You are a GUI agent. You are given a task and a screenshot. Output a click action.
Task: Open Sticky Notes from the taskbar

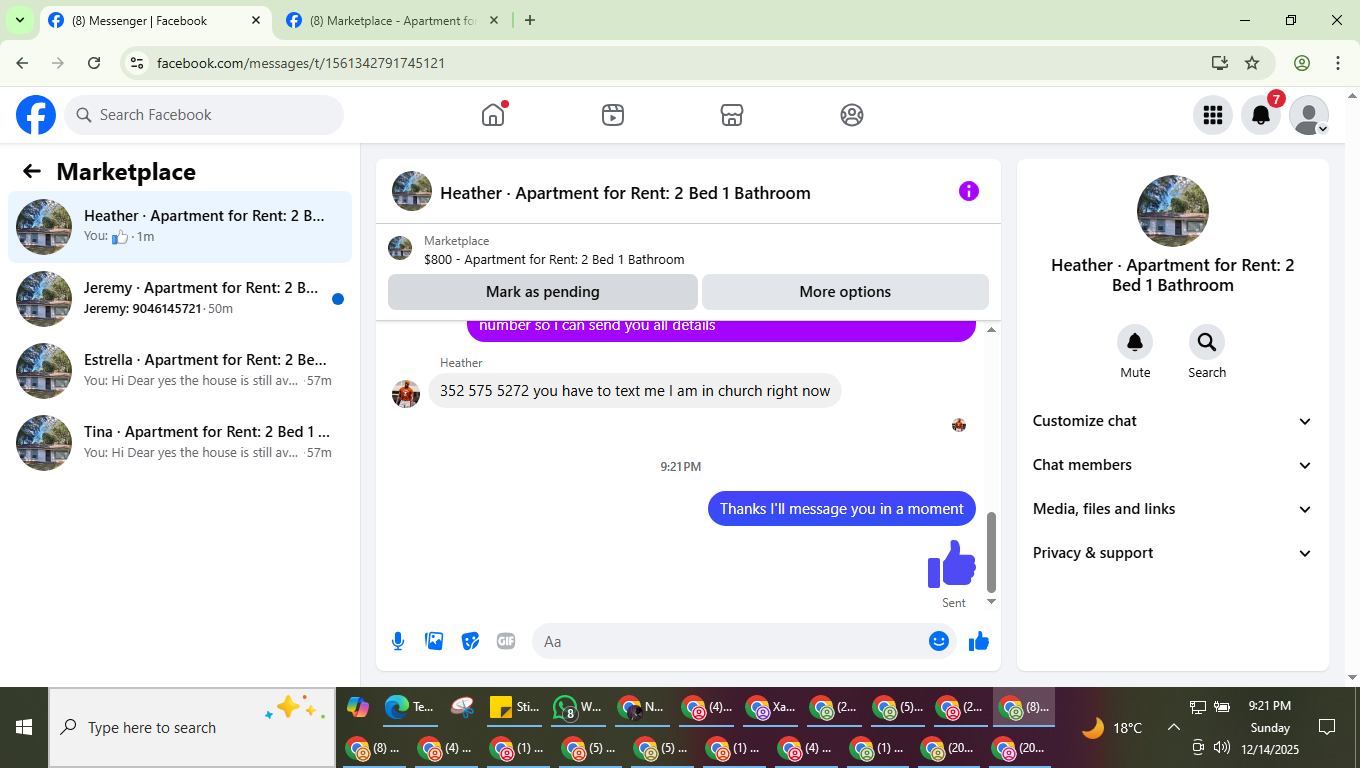pyautogui.click(x=515, y=707)
